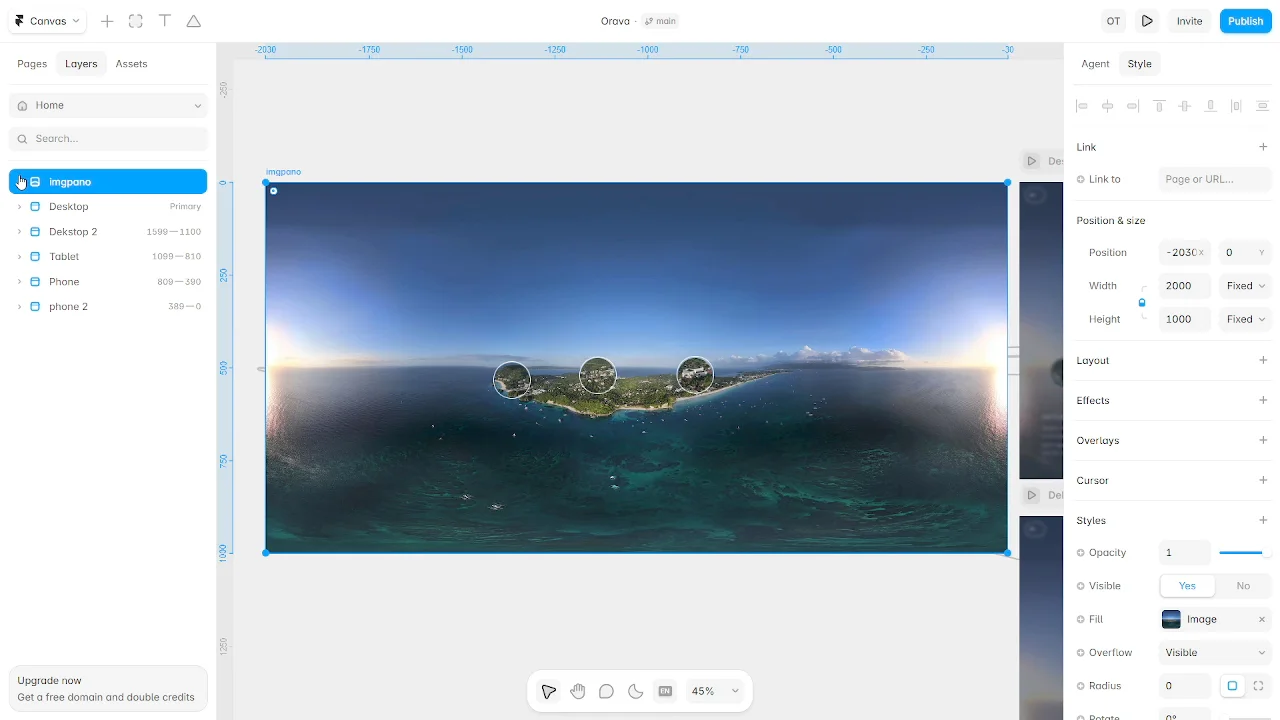Align the selection to horizontal center
The height and width of the screenshot is (720, 1280).
[x=1107, y=106]
